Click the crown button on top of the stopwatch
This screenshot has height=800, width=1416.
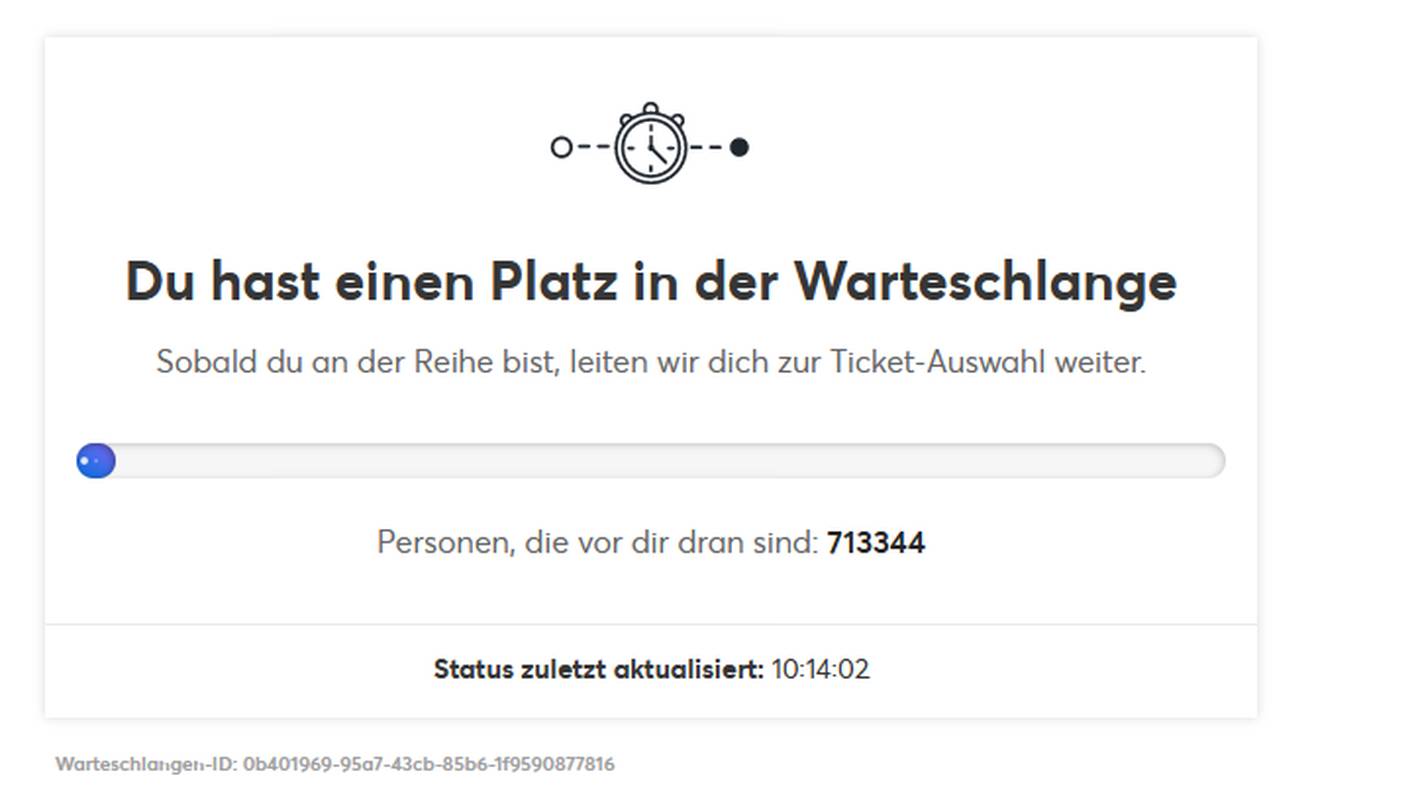[x=650, y=108]
